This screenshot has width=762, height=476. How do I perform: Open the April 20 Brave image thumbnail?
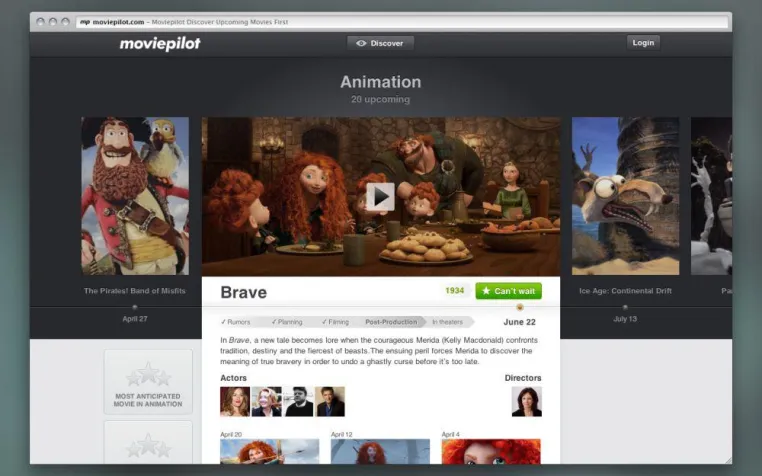(270, 451)
